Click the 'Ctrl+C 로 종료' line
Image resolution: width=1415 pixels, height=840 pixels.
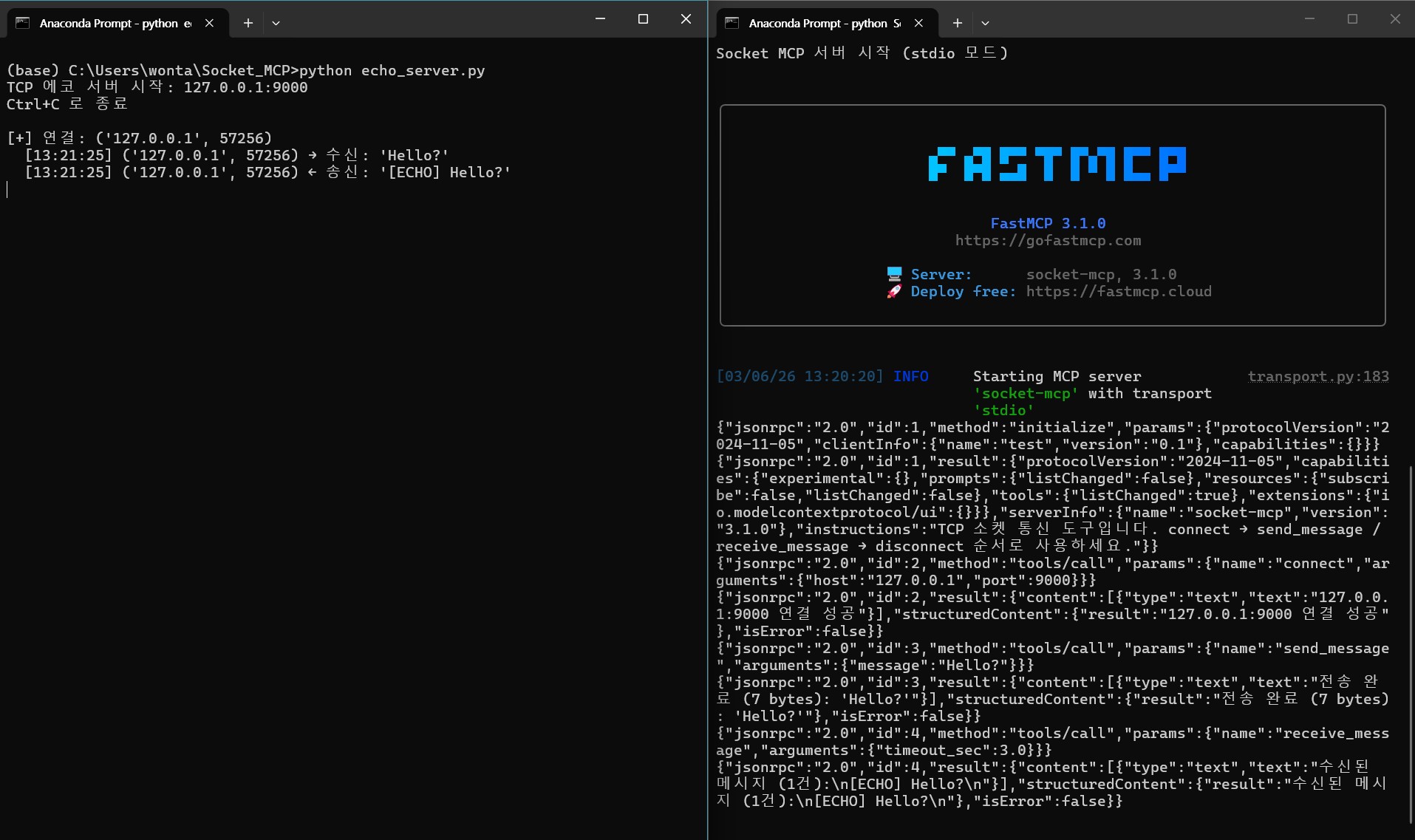click(x=67, y=104)
